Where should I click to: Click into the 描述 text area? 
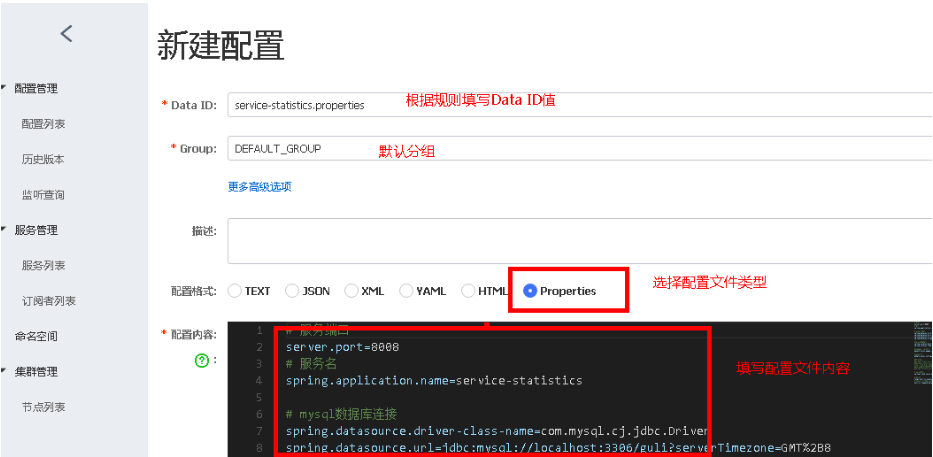pos(580,240)
